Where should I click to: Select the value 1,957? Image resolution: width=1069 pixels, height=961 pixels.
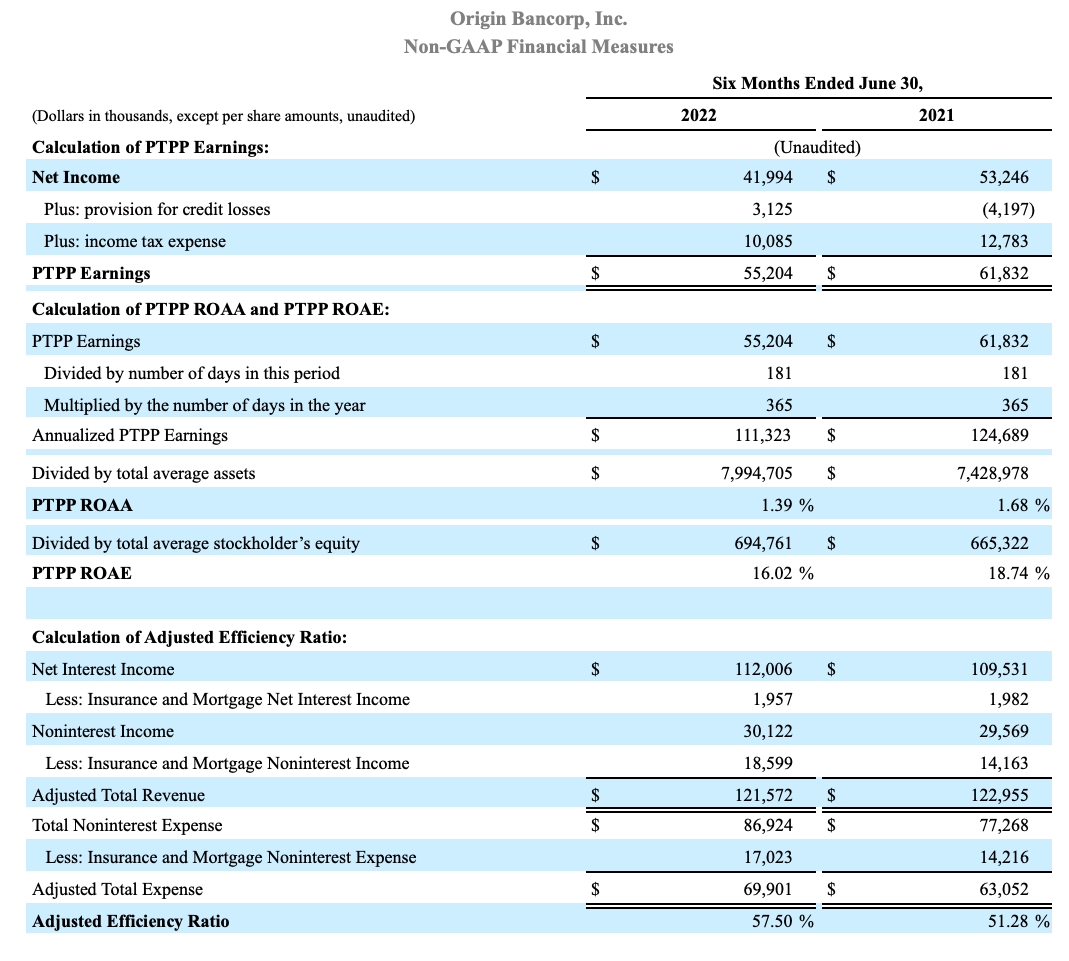tap(772, 699)
